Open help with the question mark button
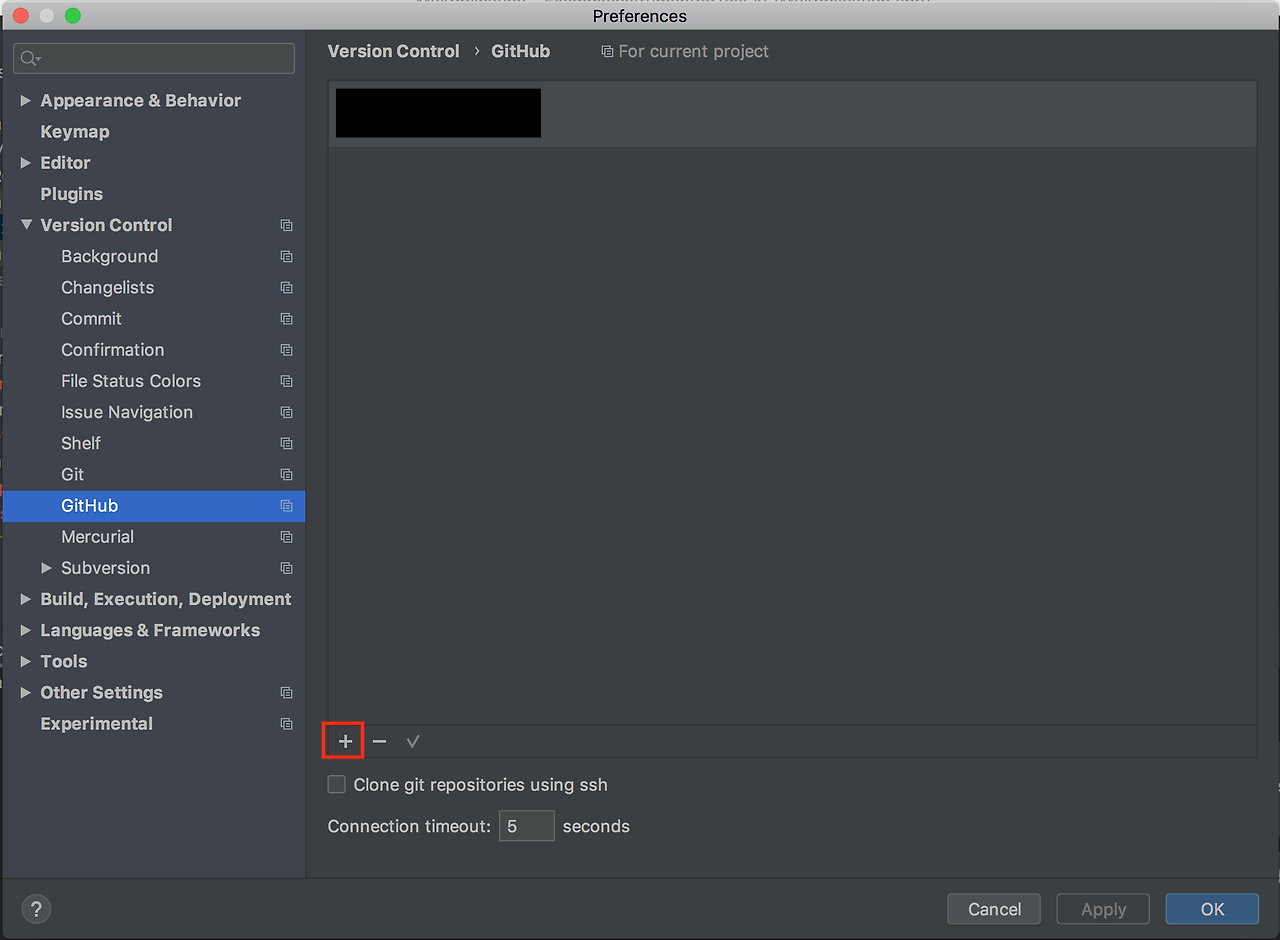This screenshot has height=940, width=1280. [x=36, y=909]
